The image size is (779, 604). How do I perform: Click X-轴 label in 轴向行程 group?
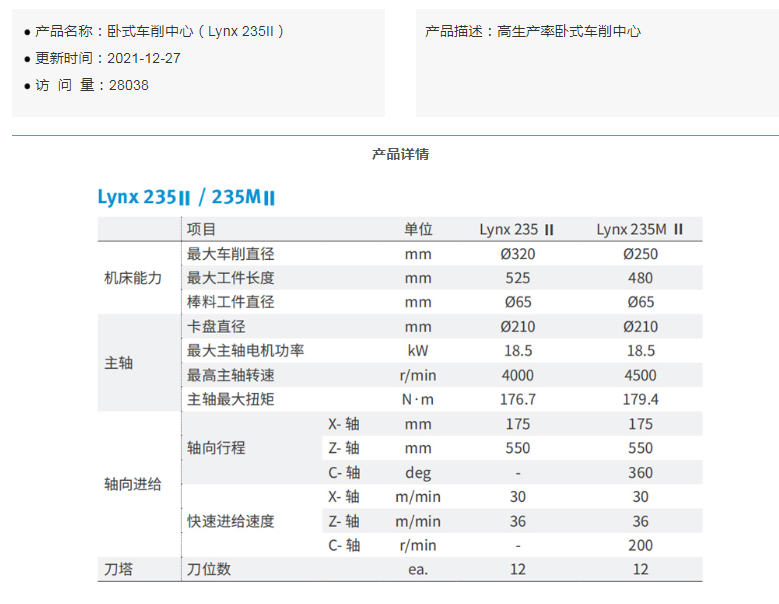344,424
